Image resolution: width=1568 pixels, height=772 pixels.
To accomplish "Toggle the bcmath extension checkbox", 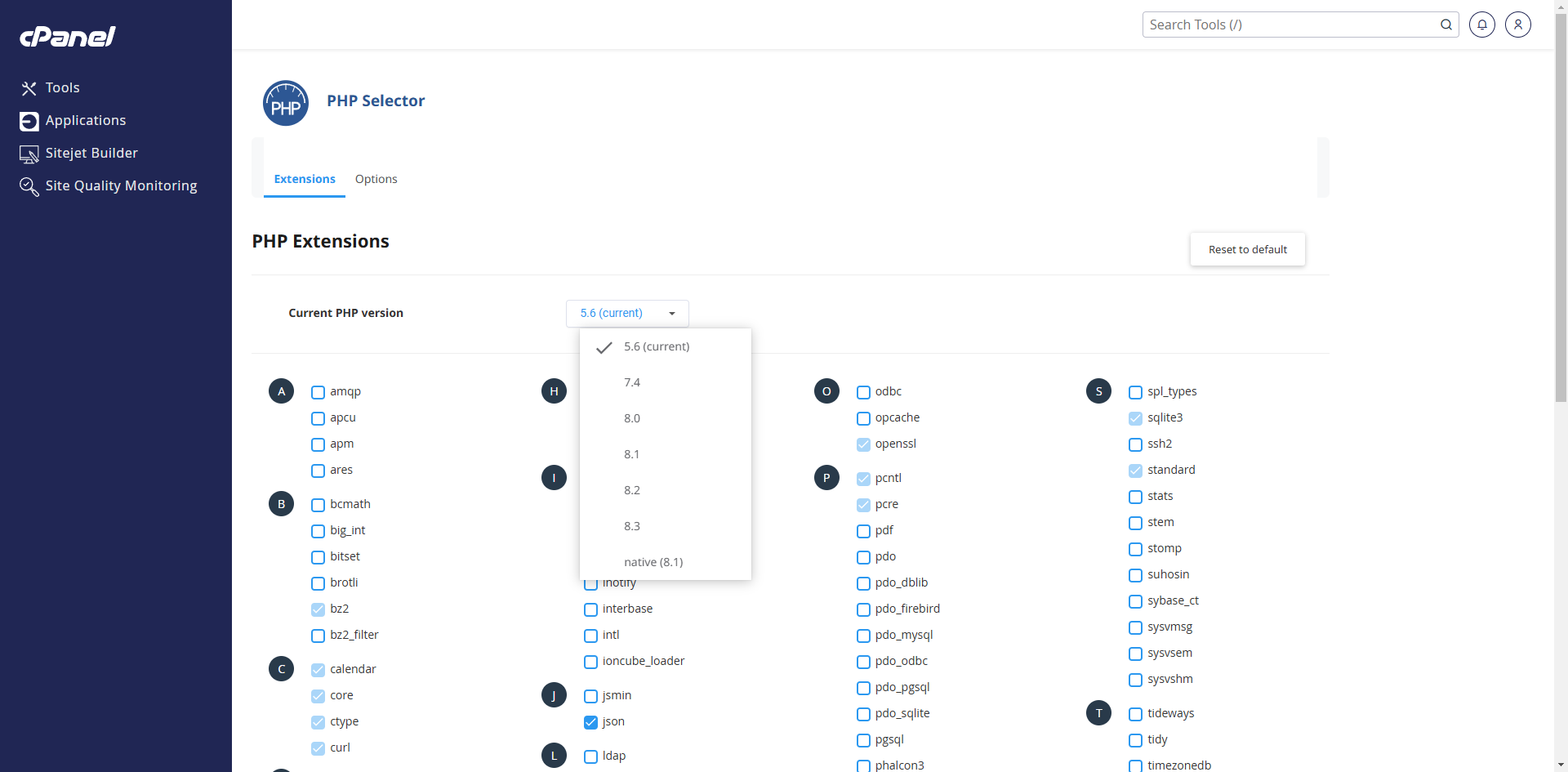I will 318,505.
